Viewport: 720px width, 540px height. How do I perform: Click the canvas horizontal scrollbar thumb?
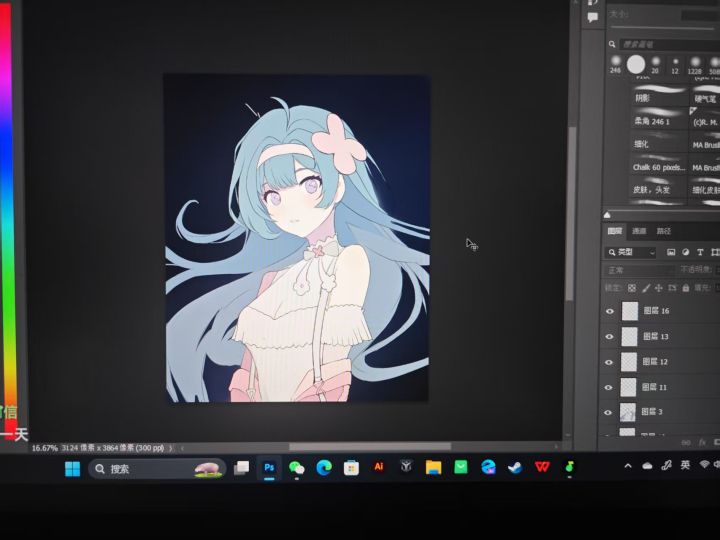pyautogui.click(x=370, y=446)
